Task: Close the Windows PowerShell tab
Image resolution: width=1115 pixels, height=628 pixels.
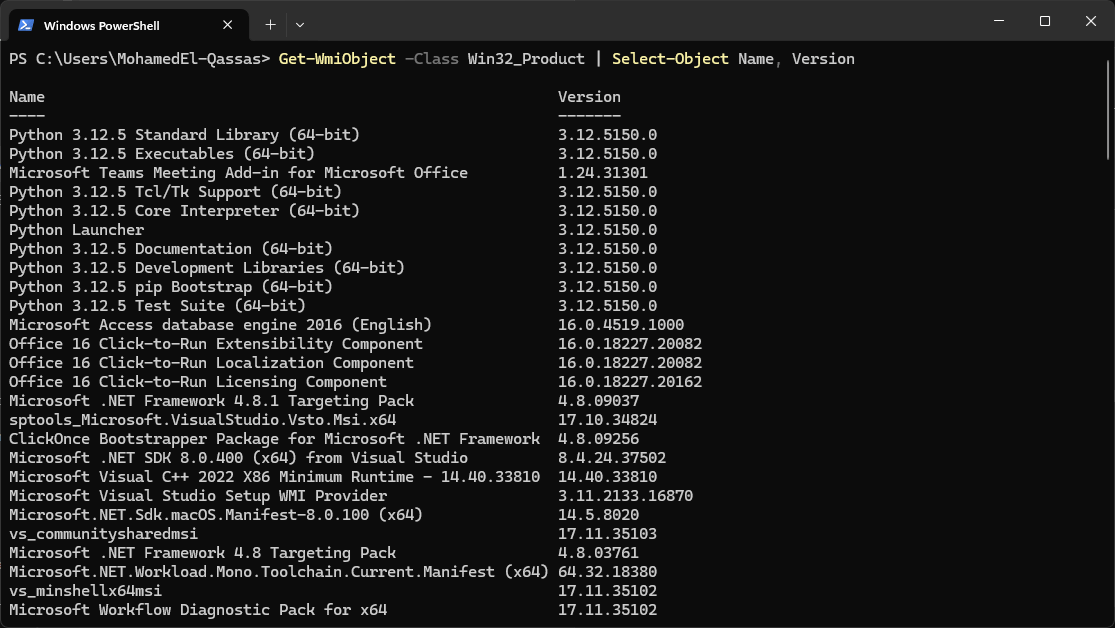Action: click(x=228, y=25)
